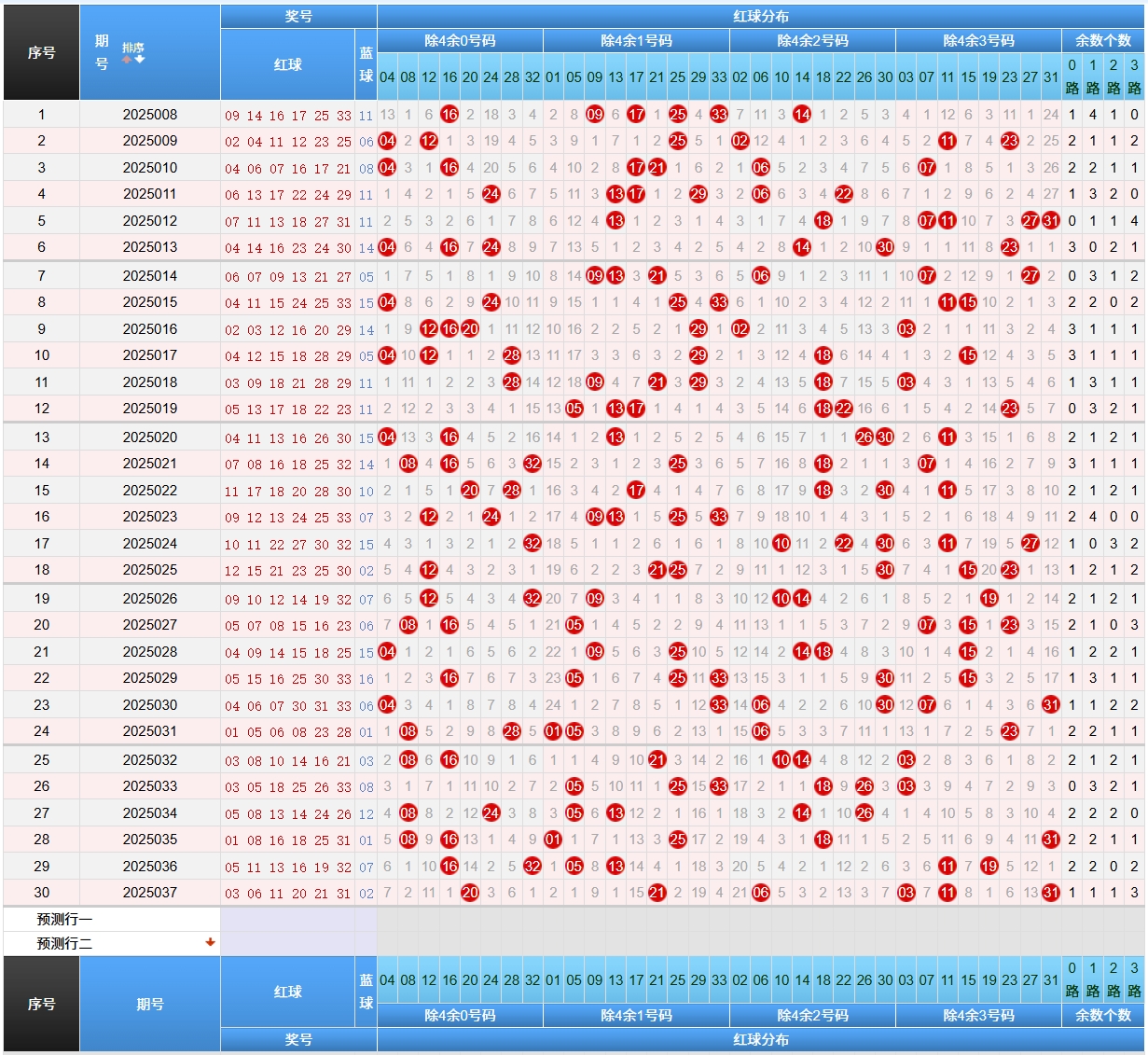Image resolution: width=1148 pixels, height=1055 pixels.
Task: Click the descending sort arrow under 排序
Action: click(140, 60)
